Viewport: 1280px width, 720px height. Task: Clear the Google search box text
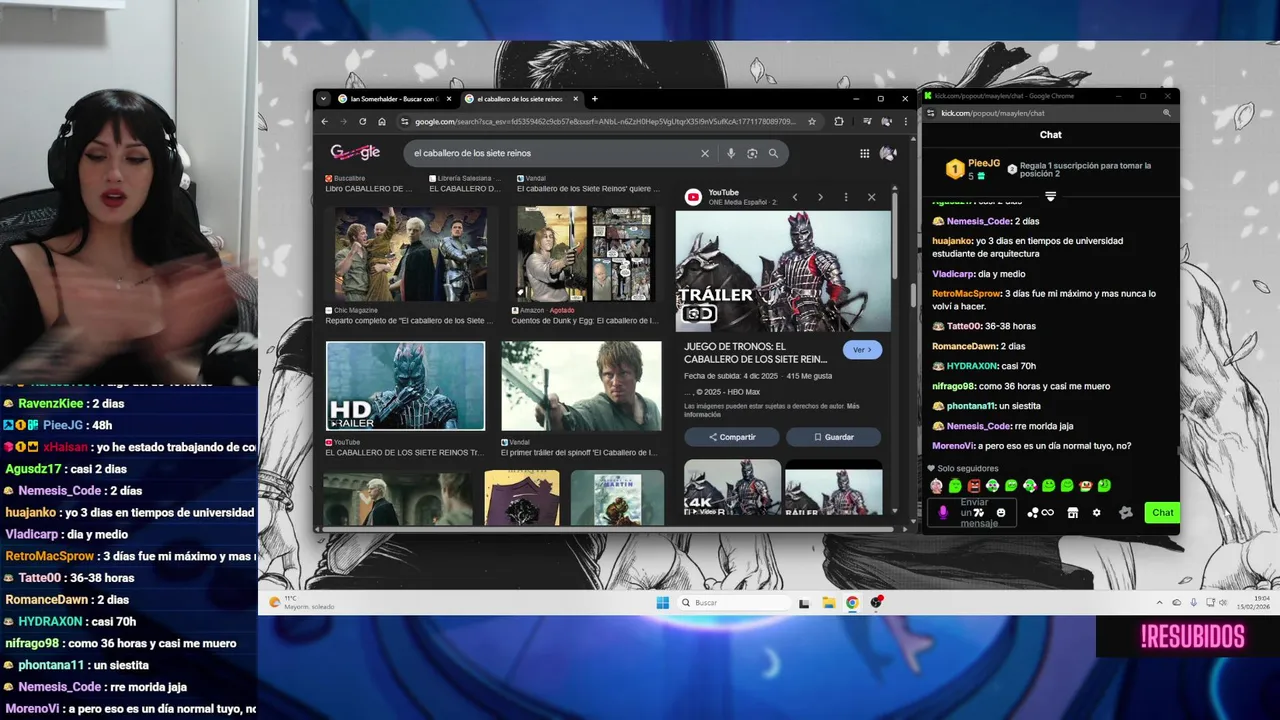click(705, 153)
